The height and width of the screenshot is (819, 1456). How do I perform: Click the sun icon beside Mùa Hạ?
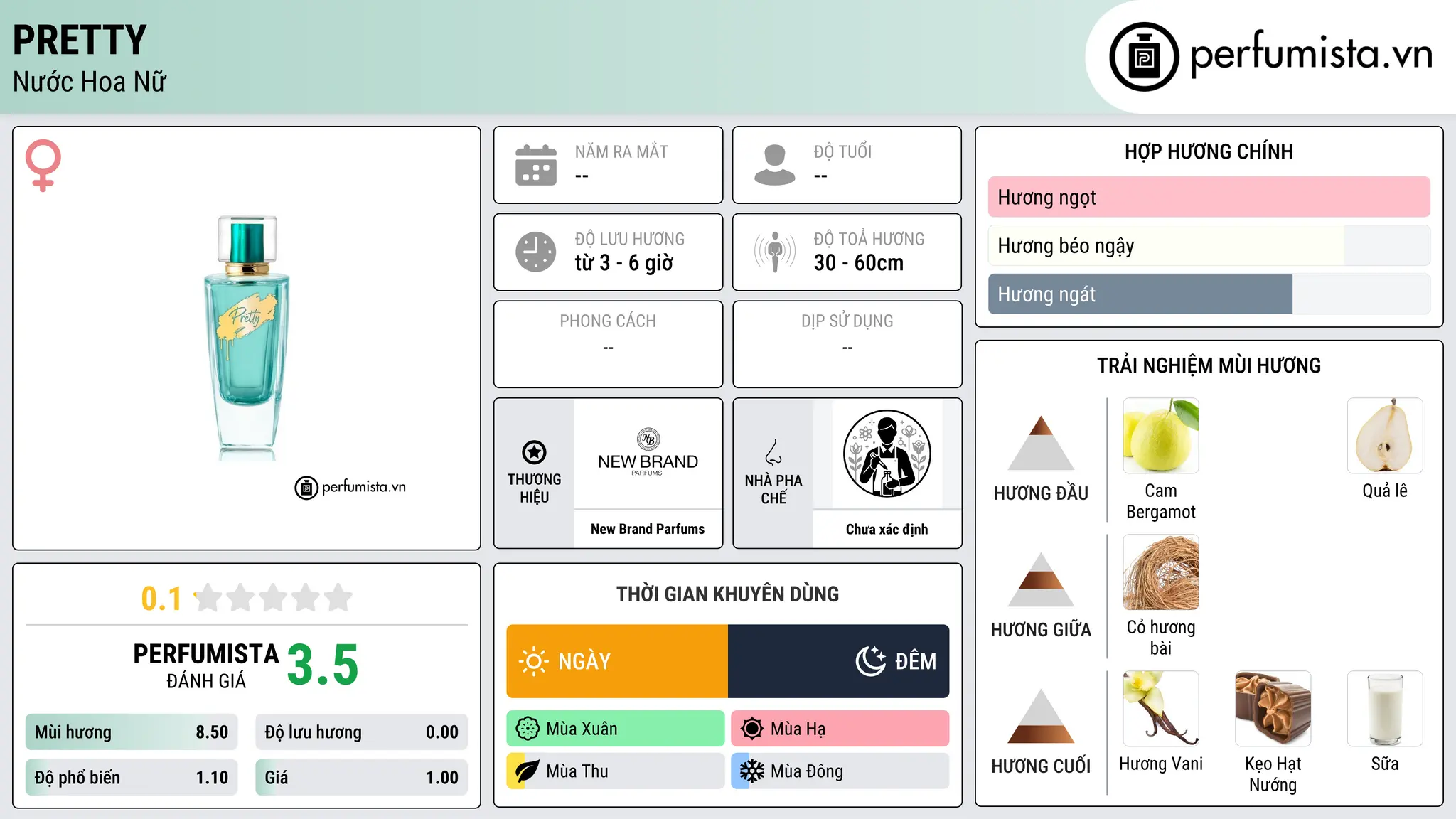(x=752, y=729)
